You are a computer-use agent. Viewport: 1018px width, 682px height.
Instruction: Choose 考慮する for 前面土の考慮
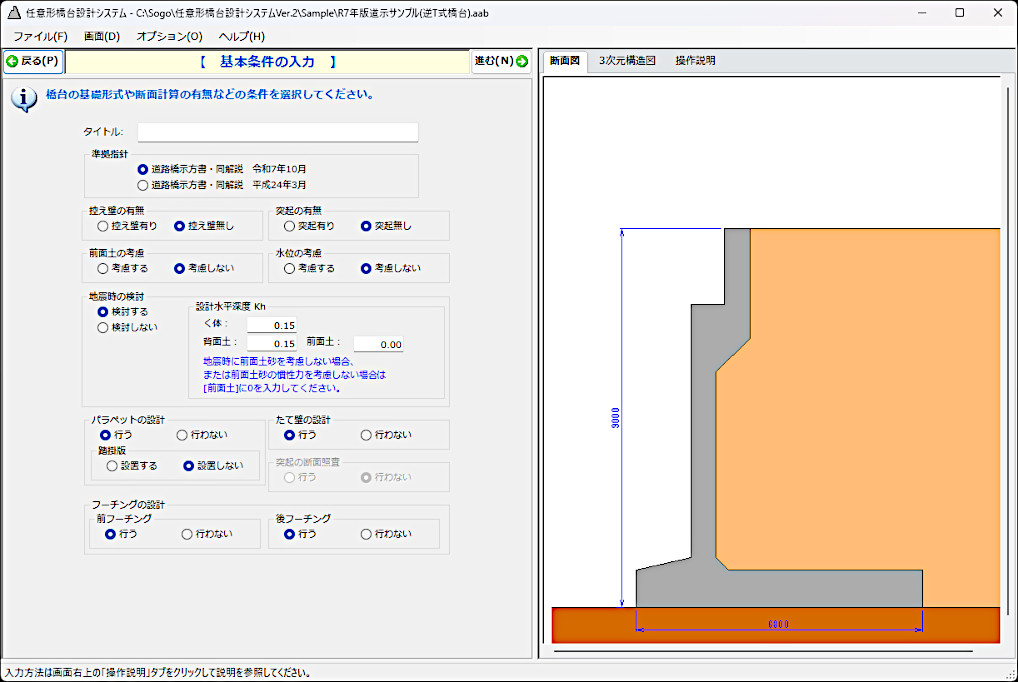coord(103,268)
